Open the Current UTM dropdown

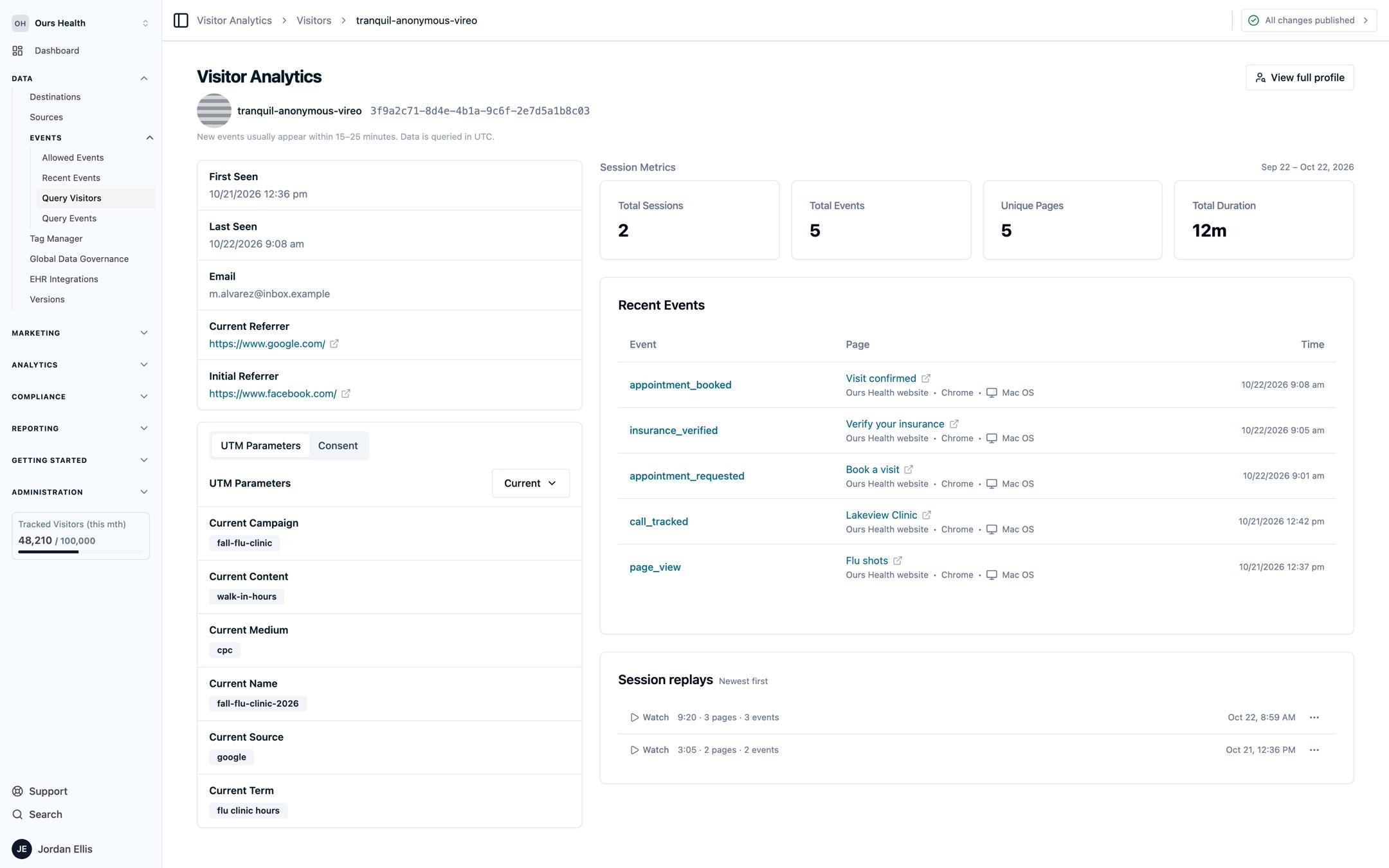pos(531,484)
